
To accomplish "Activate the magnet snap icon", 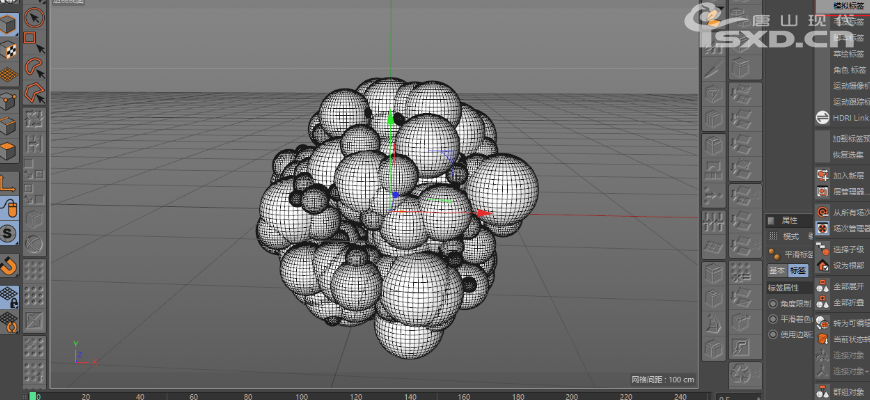I will coord(9,266).
